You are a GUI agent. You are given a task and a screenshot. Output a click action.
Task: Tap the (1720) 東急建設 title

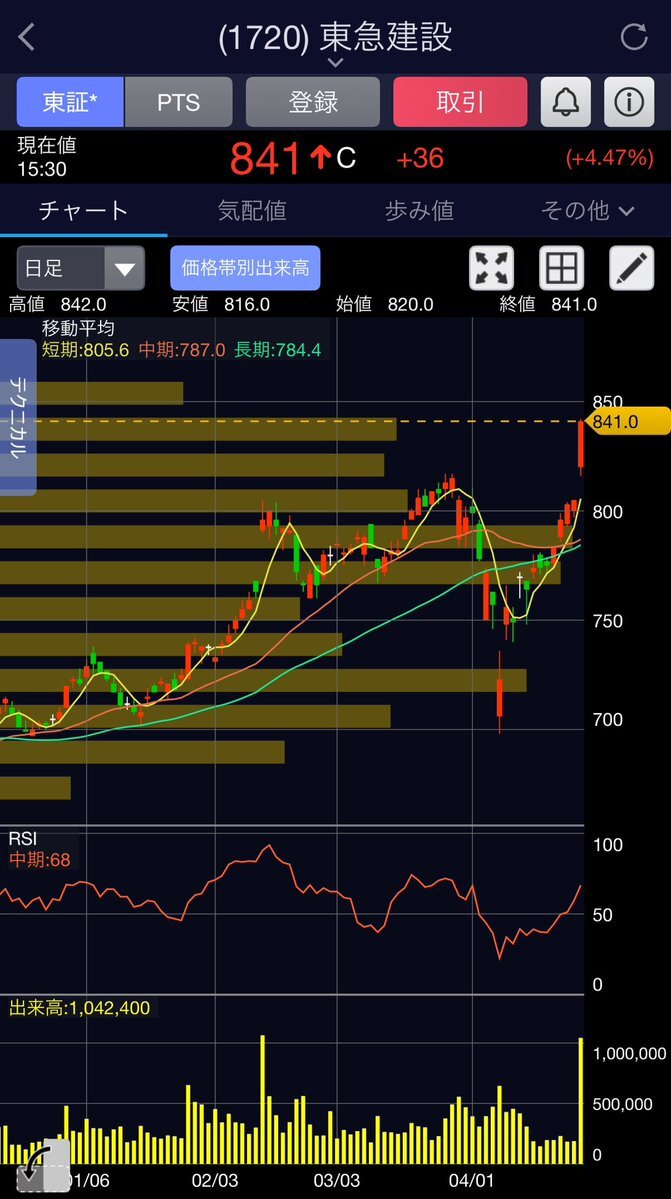coord(336,37)
